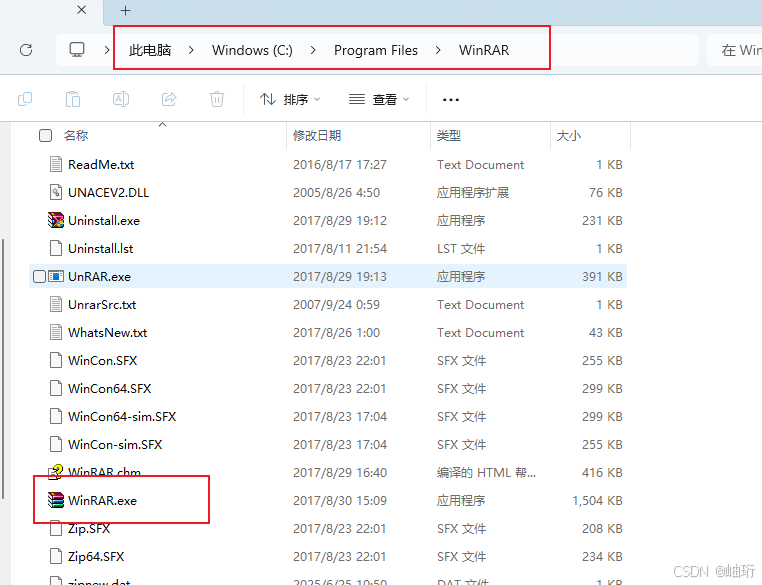762x585 pixels.
Task: Open a new tab with plus button
Action: (125, 11)
